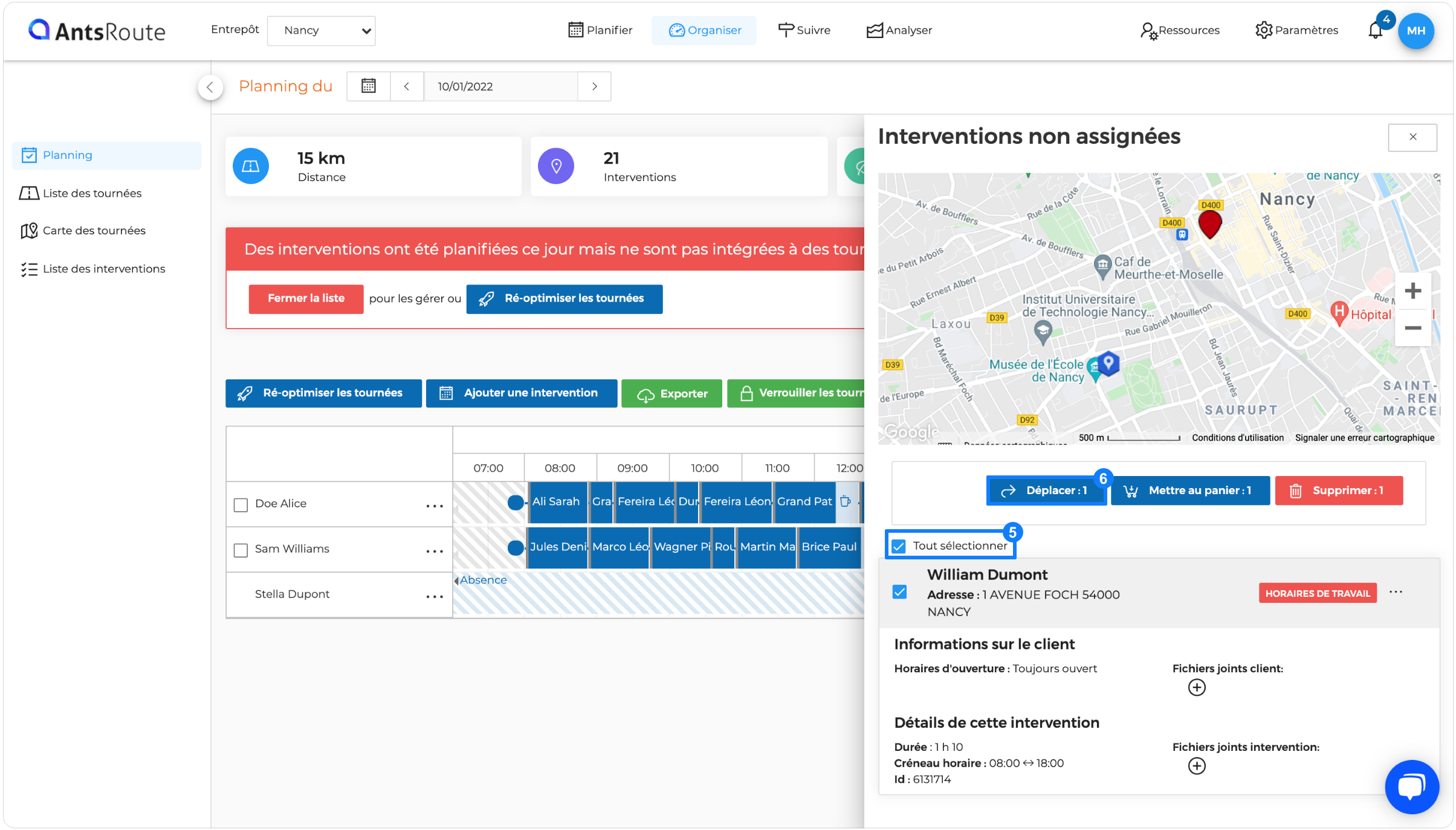The image size is (1456, 830).
Task: Select the Grand Pat intervention block
Action: 804,501
